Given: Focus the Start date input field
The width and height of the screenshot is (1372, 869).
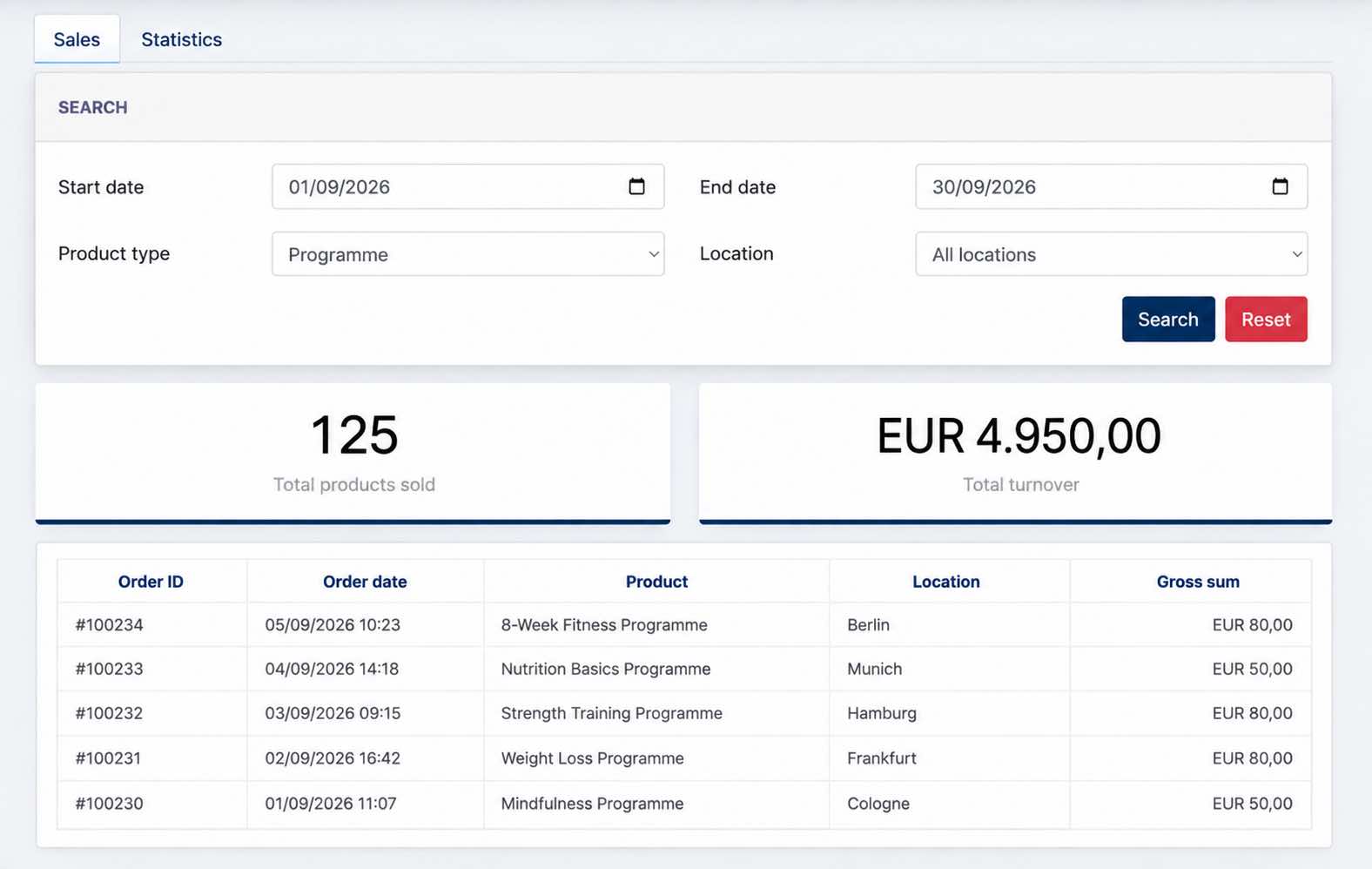Looking at the screenshot, I should point(468,186).
